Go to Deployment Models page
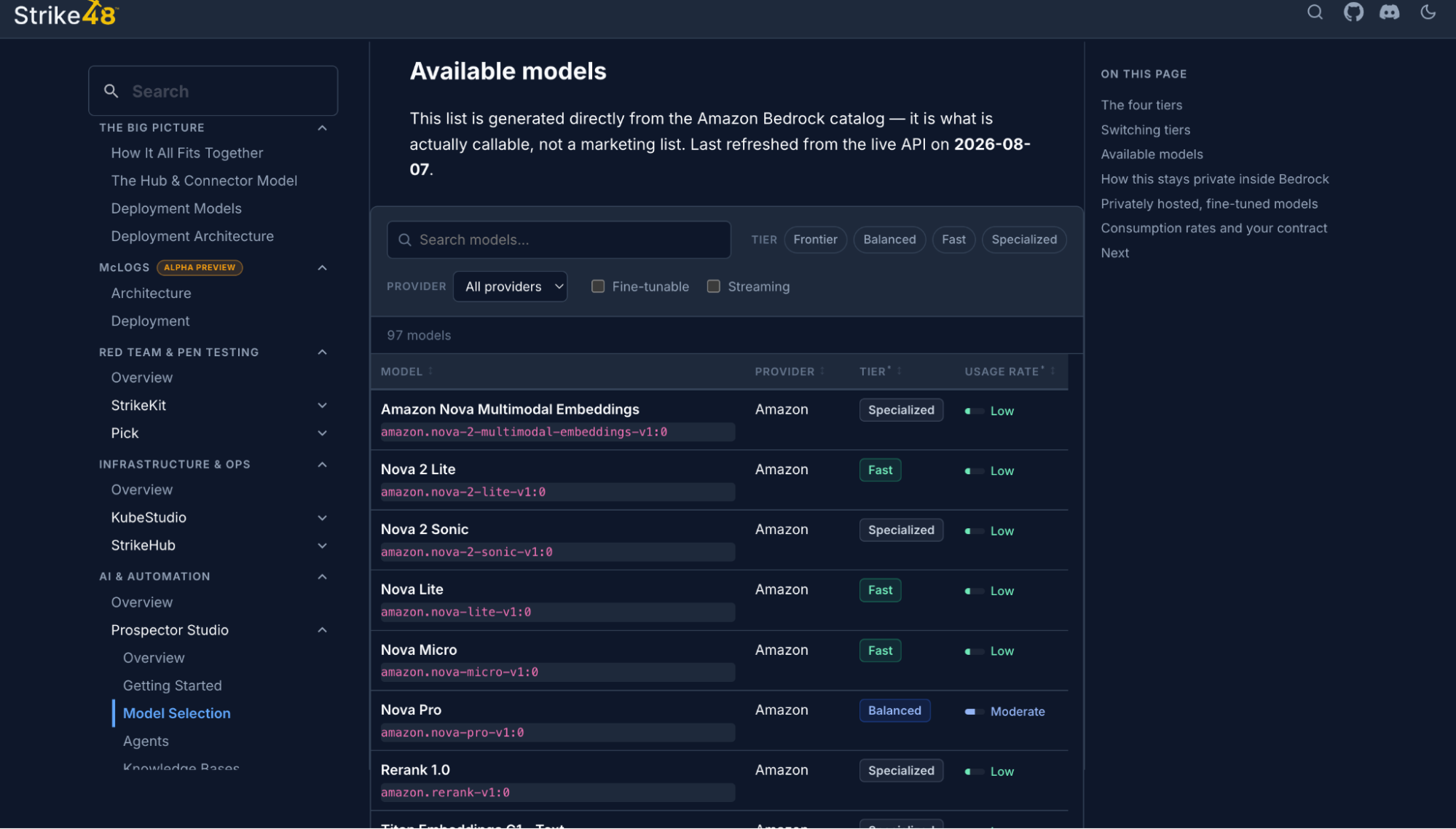 (x=176, y=208)
